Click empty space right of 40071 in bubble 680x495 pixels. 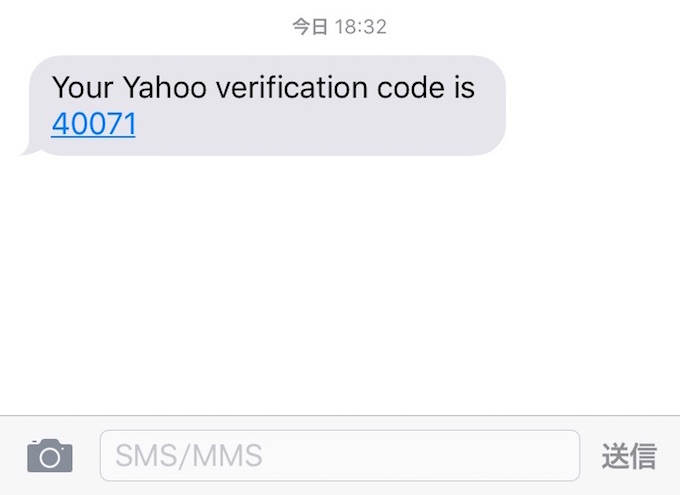point(317,126)
